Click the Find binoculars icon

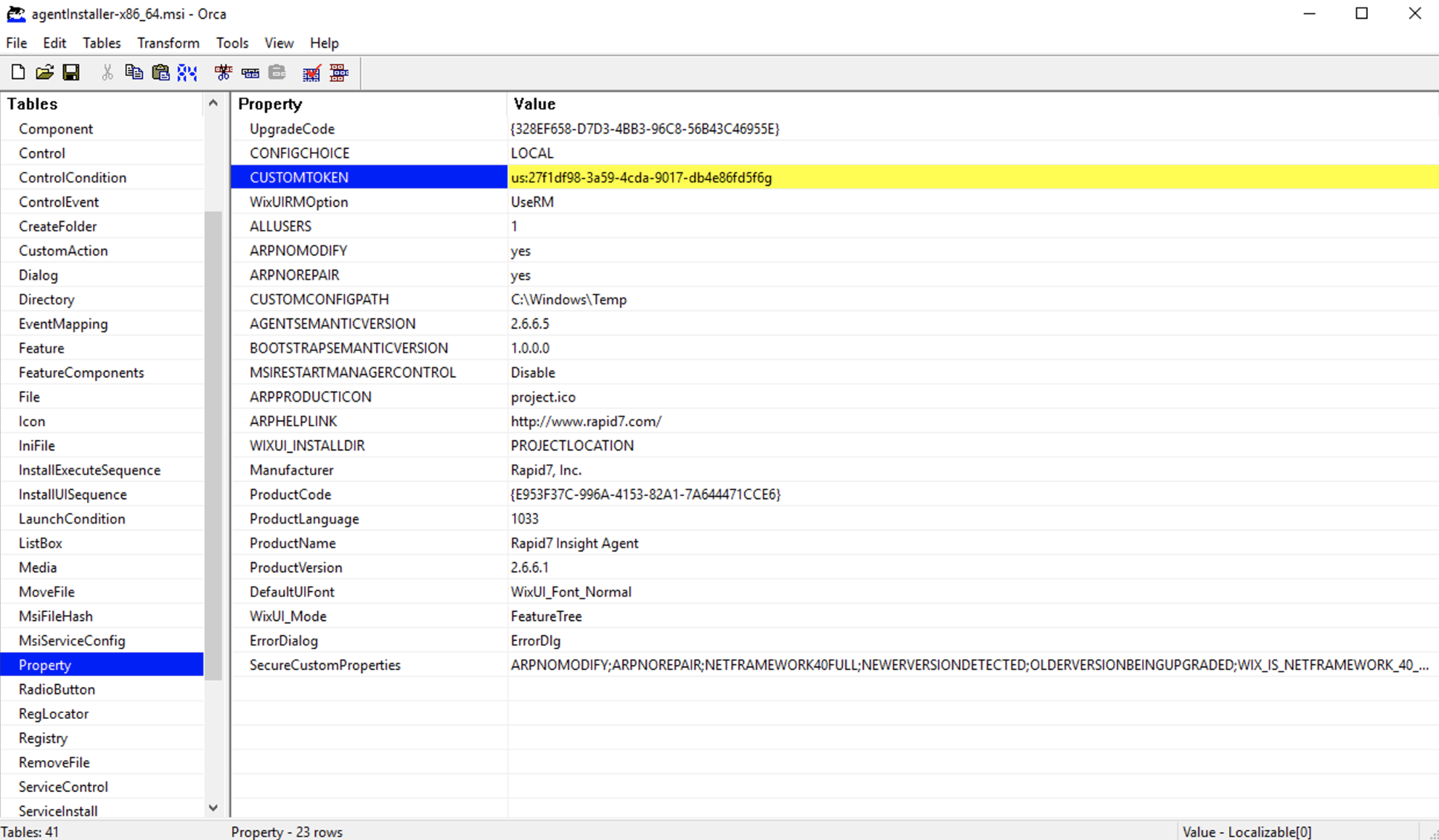click(187, 73)
